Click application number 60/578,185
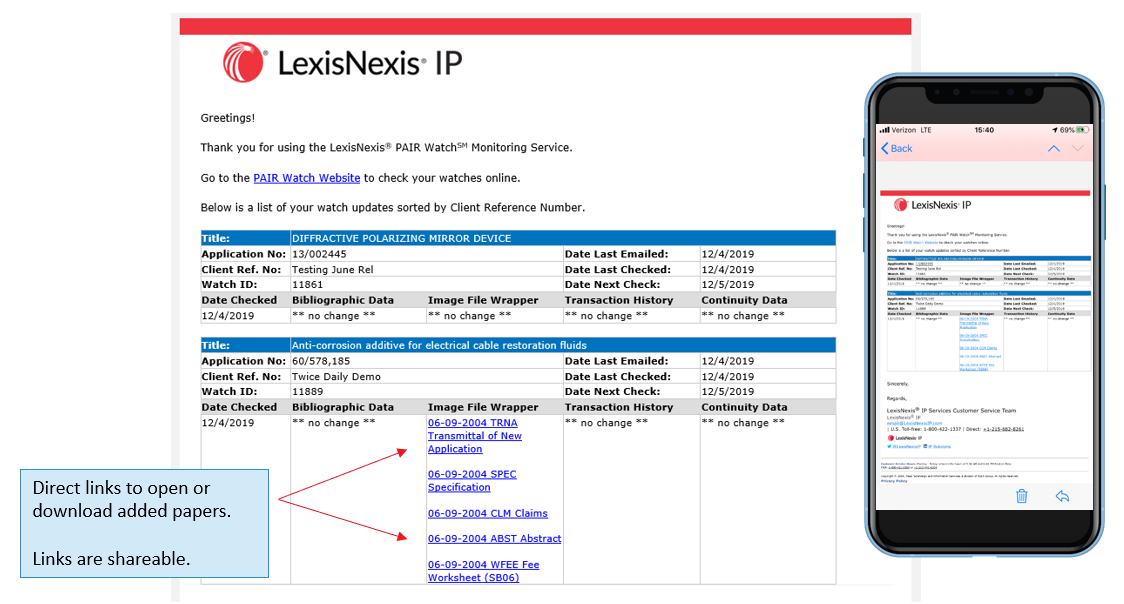This screenshot has height=604, width=1124. [321, 361]
